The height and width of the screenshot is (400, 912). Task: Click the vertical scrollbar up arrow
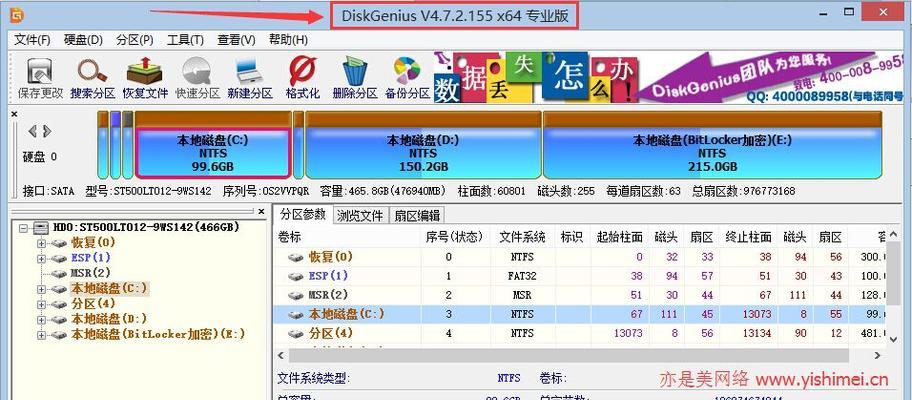[x=893, y=236]
